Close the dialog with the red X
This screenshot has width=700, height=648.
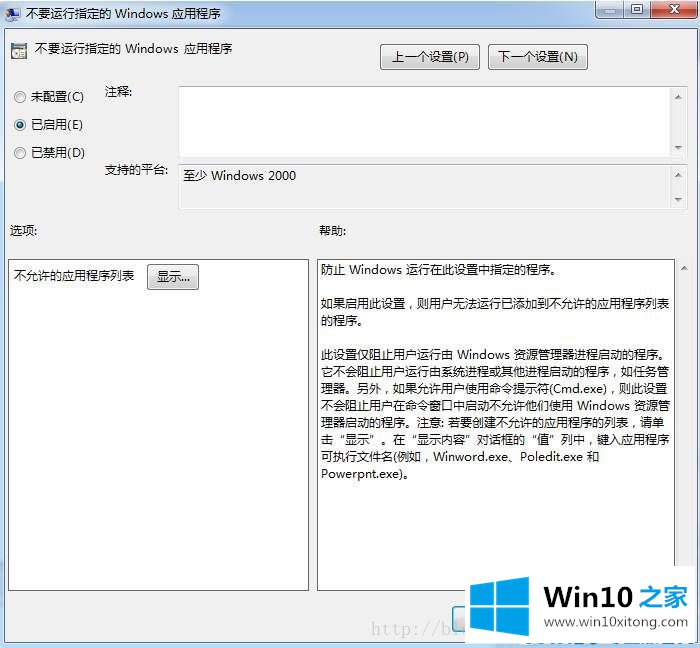click(674, 9)
